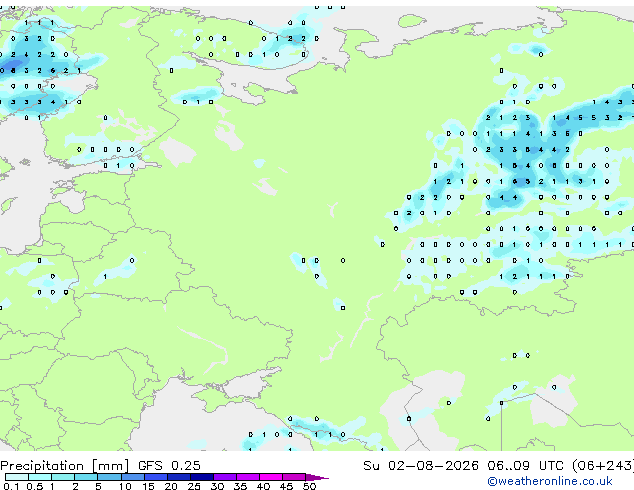The width and height of the screenshot is (634, 490).
Task: Click the '45' legend scale label
Action: [286, 486]
